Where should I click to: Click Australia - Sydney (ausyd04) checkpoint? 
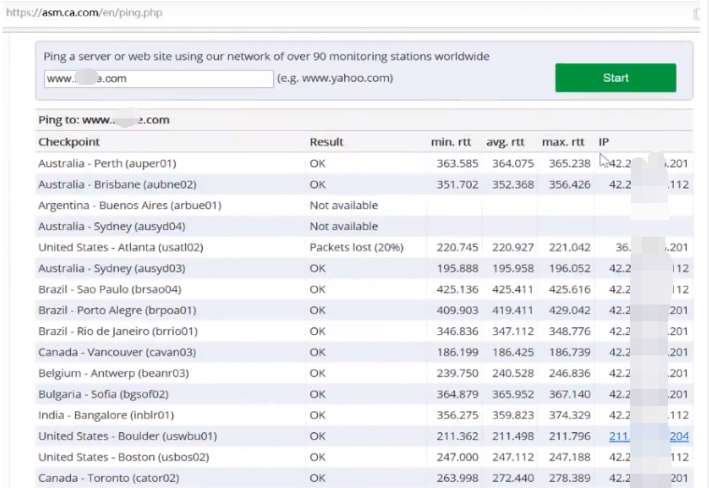click(x=112, y=226)
